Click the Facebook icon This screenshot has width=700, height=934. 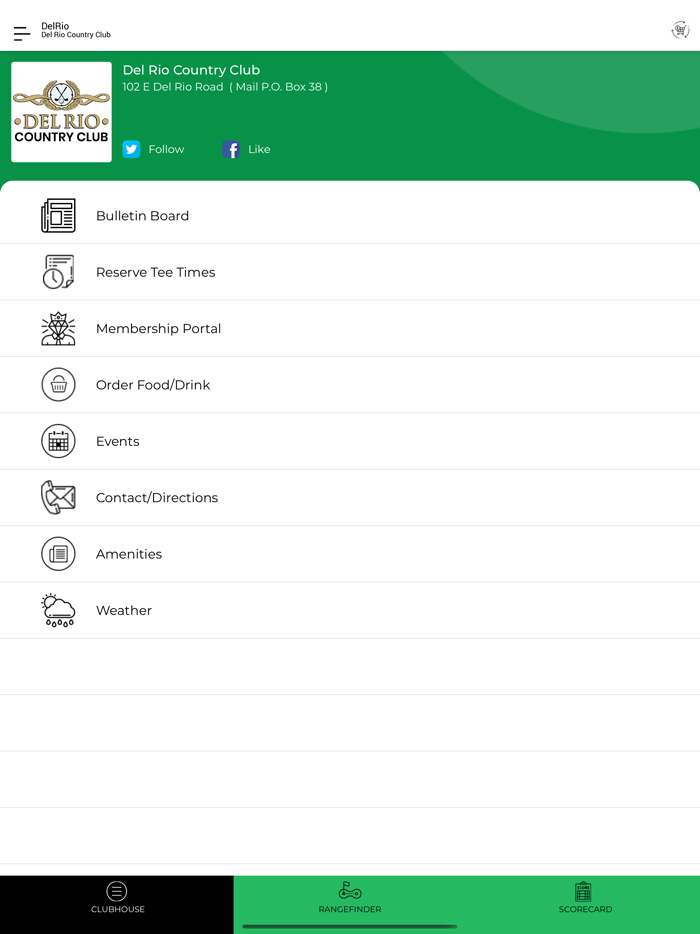(x=231, y=149)
